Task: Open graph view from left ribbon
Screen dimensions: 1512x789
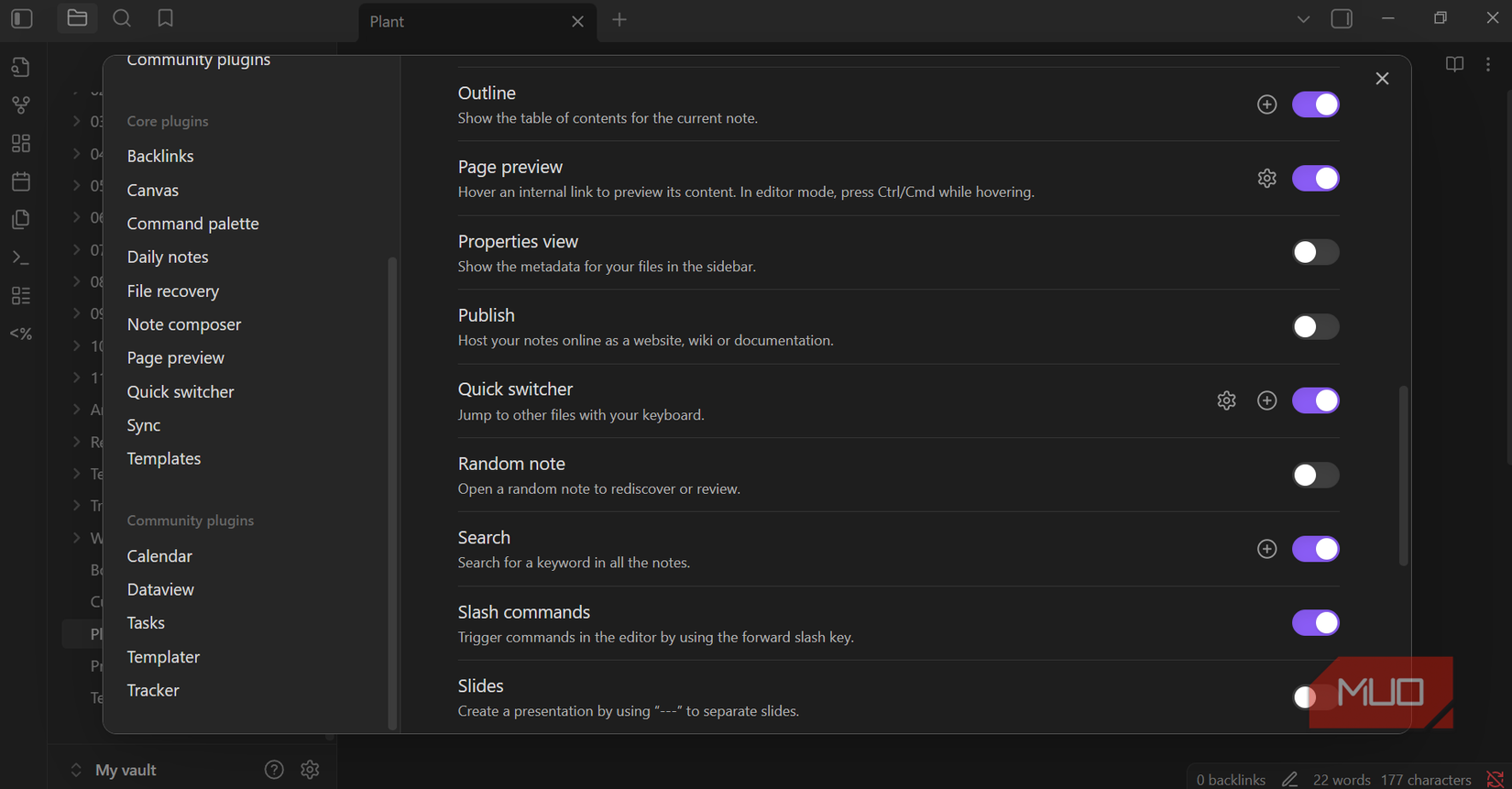Action: pos(21,105)
